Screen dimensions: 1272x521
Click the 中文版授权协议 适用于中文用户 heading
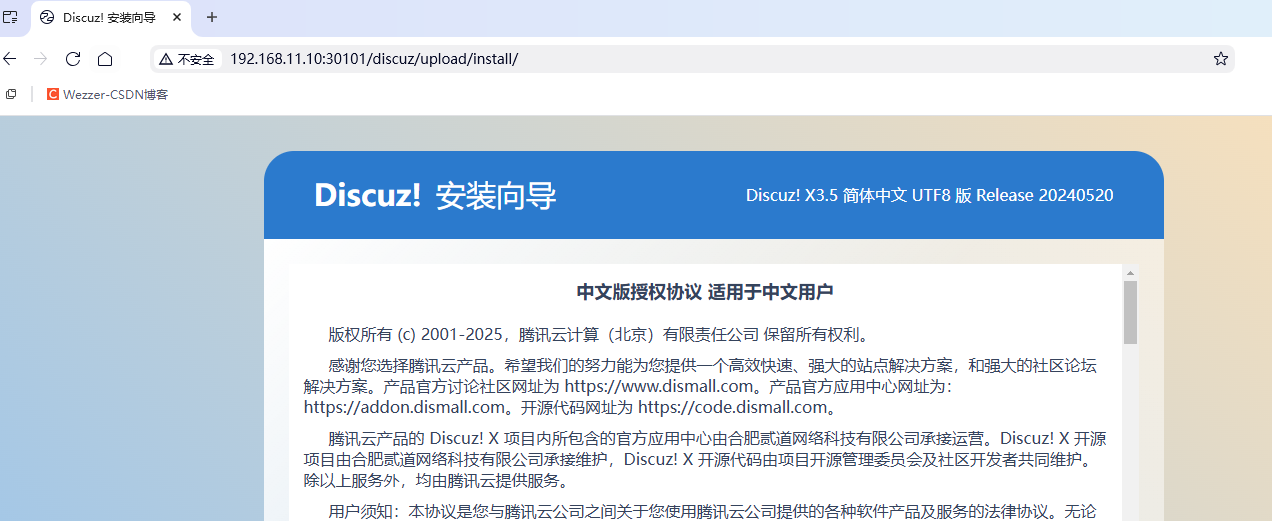(x=705, y=292)
